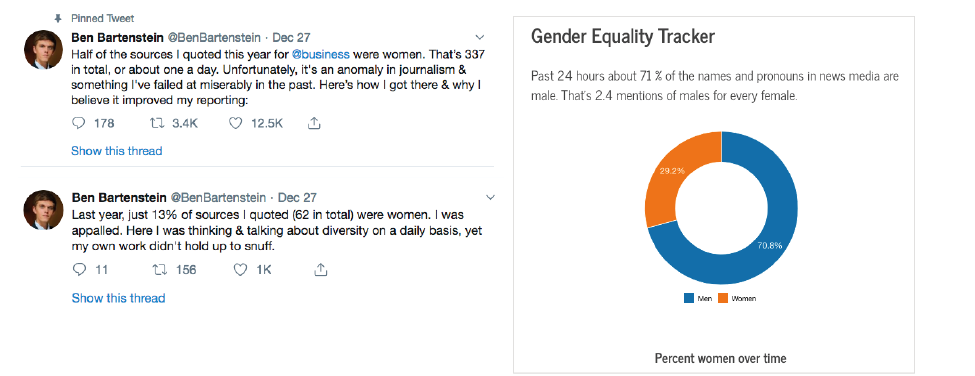
Task: Reply to the first pinned tweet
Action: pyautogui.click(x=78, y=124)
